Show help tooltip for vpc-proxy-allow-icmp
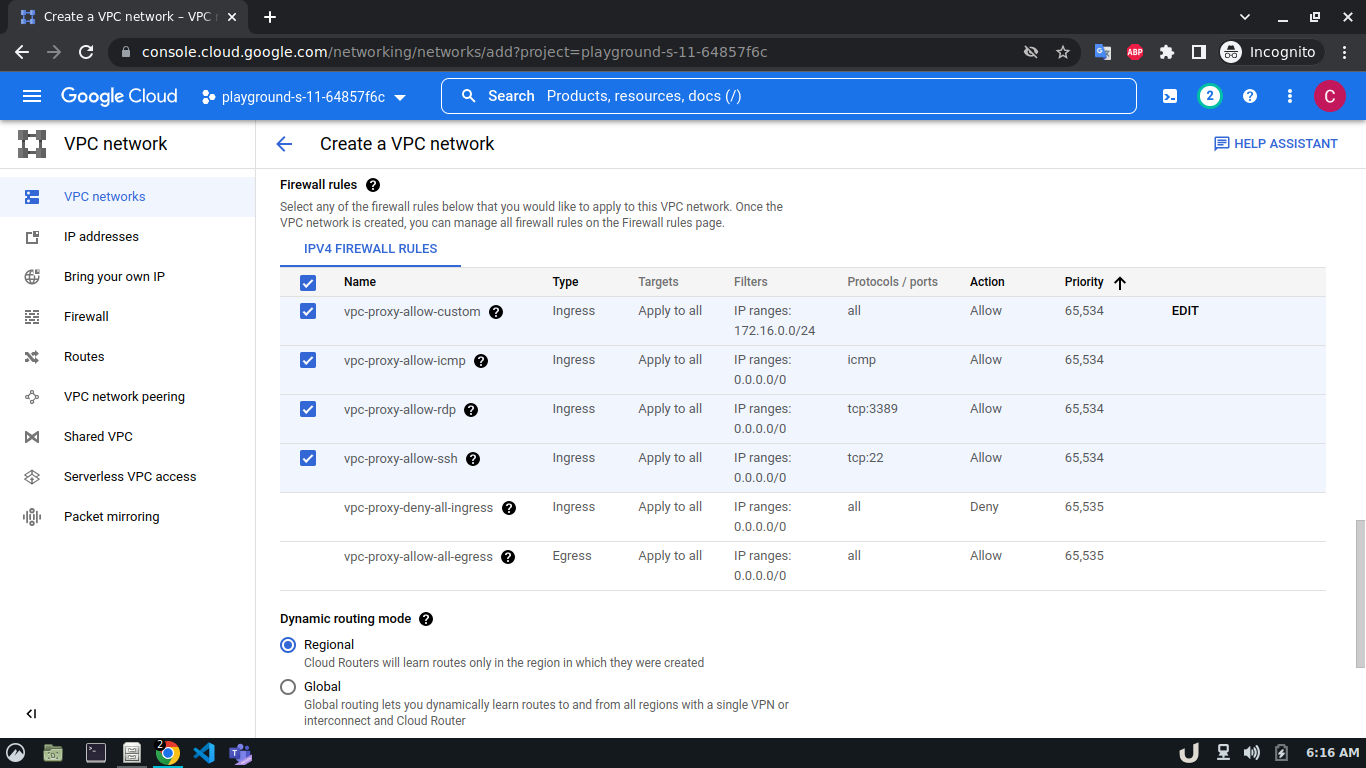The width and height of the screenshot is (1366, 768). (x=481, y=361)
